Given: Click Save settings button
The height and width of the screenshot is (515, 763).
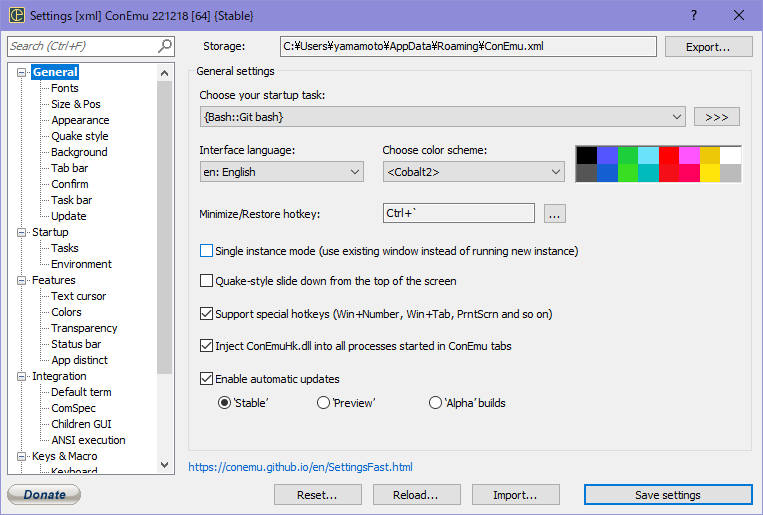Looking at the screenshot, I should pos(668,495).
